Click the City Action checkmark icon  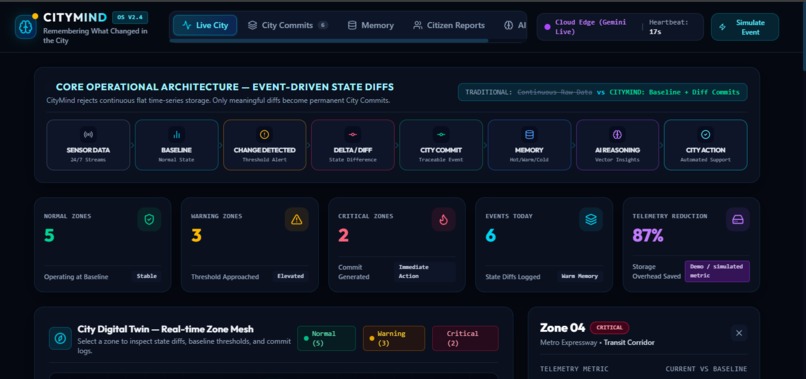coord(705,135)
